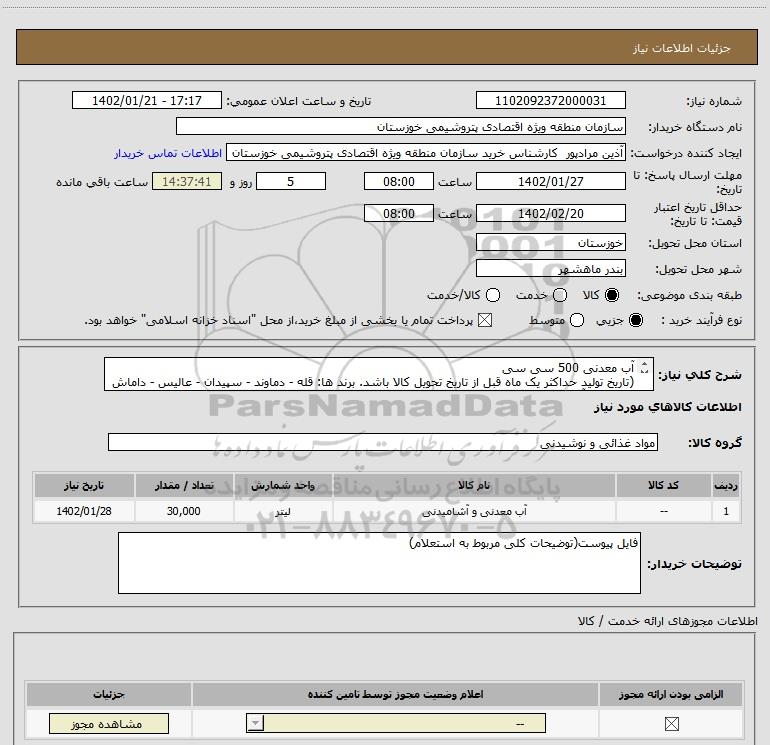Click the اطلاعات کالاهای مورد نیاز heading
This screenshot has width=770, height=745.
(x=668, y=407)
